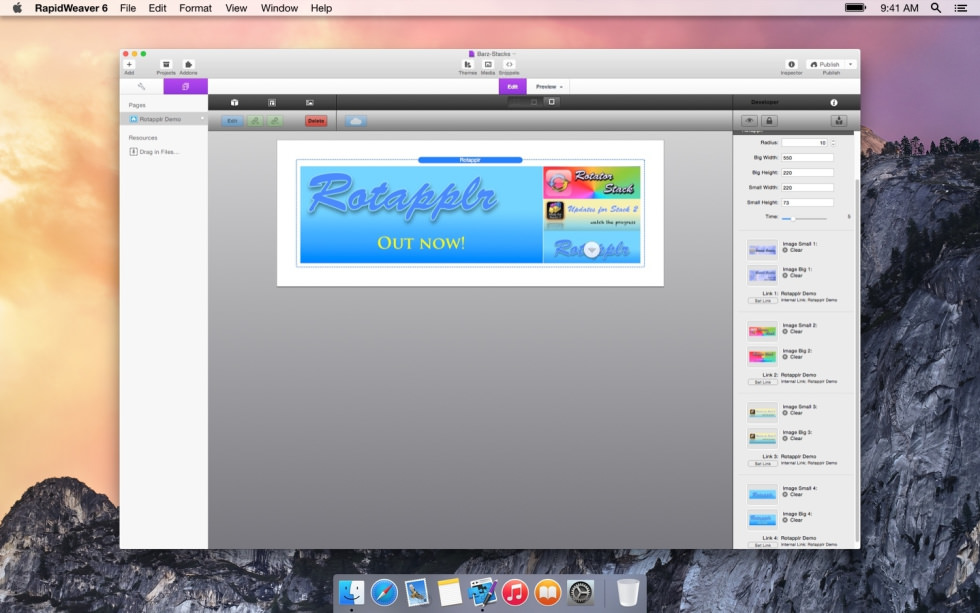Click Set Link button for Link 3
Screen dimensions: 980x613
pyautogui.click(x=762, y=464)
